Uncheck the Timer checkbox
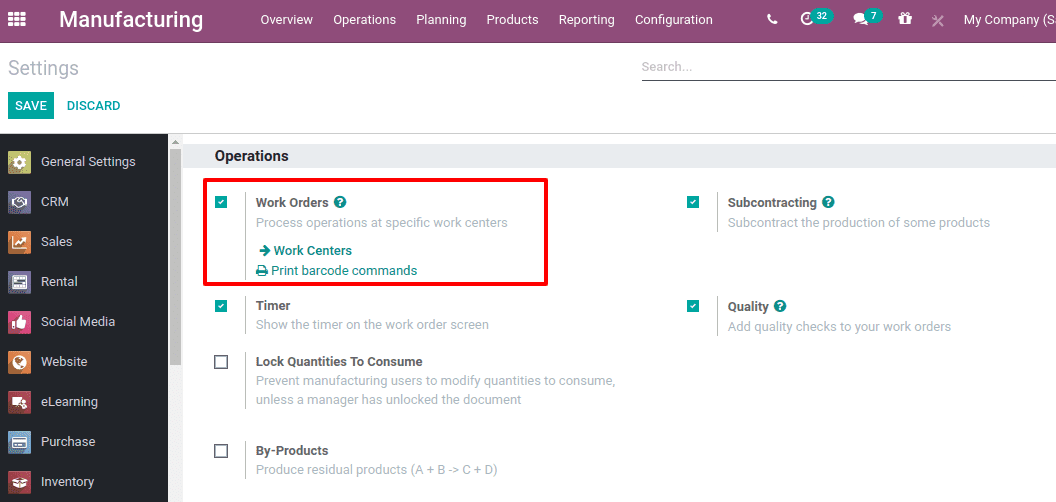Image resolution: width=1056 pixels, height=502 pixels. [221, 306]
